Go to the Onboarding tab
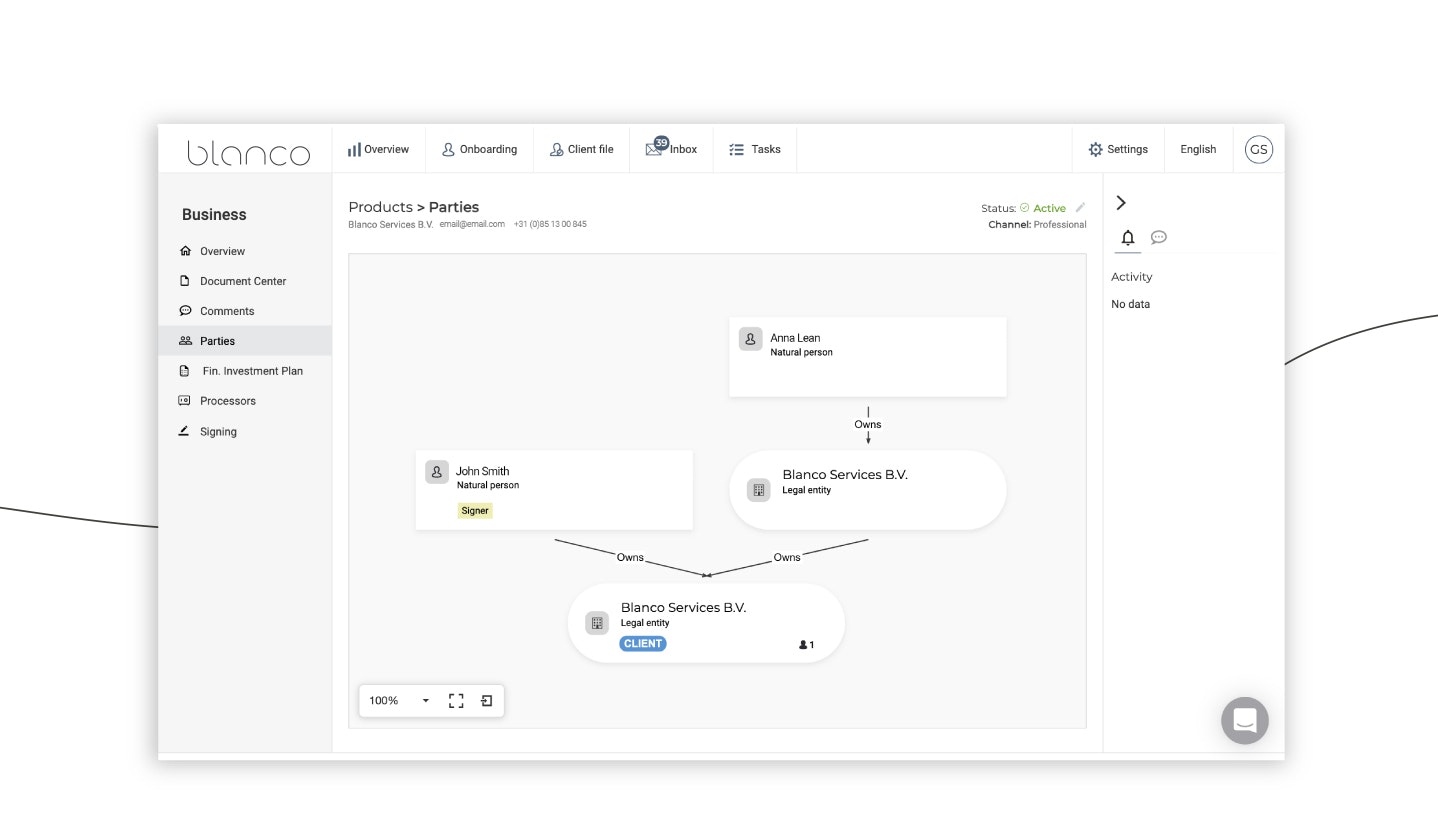Image resolution: width=1438 pixels, height=838 pixels. pos(479,149)
